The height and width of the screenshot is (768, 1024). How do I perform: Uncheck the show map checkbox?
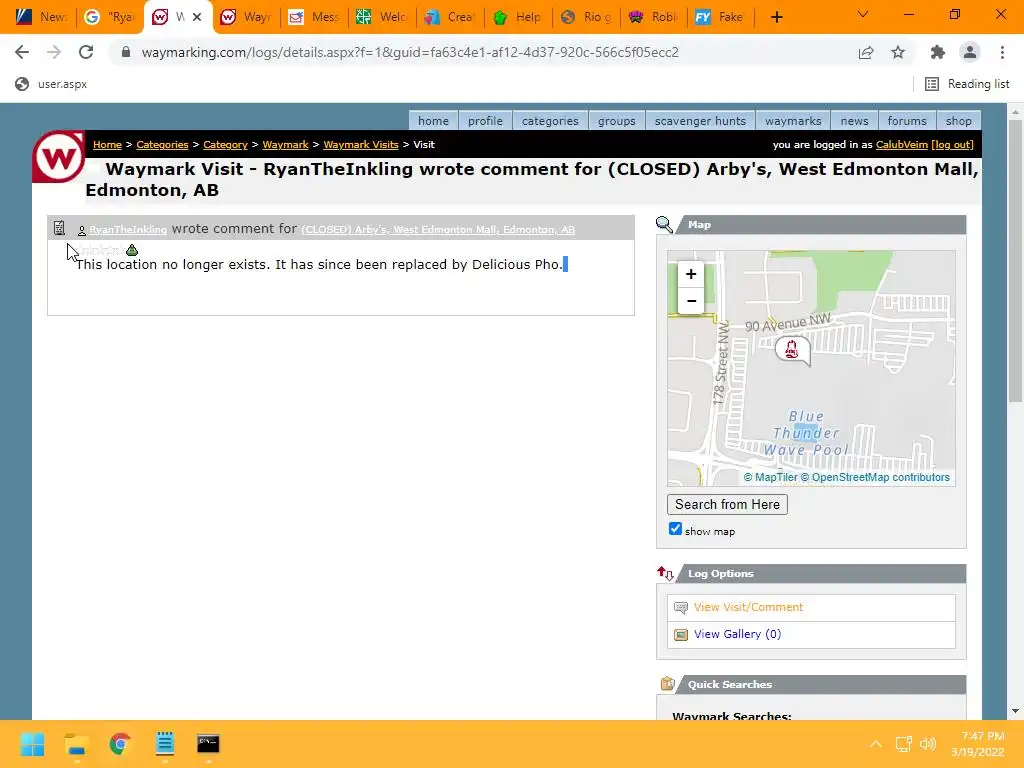[x=675, y=529]
